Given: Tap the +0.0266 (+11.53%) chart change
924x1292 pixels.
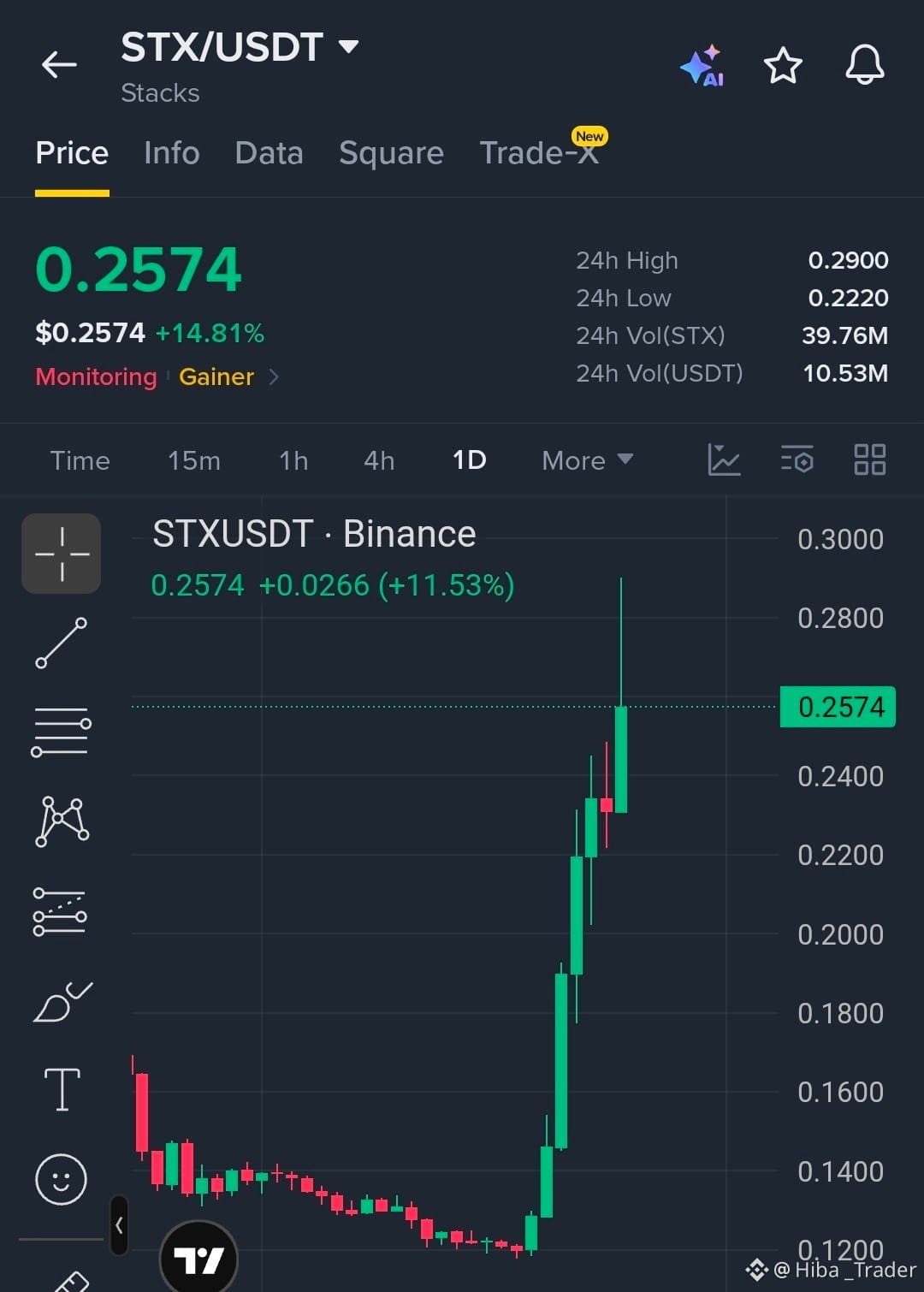Looking at the screenshot, I should (x=386, y=585).
